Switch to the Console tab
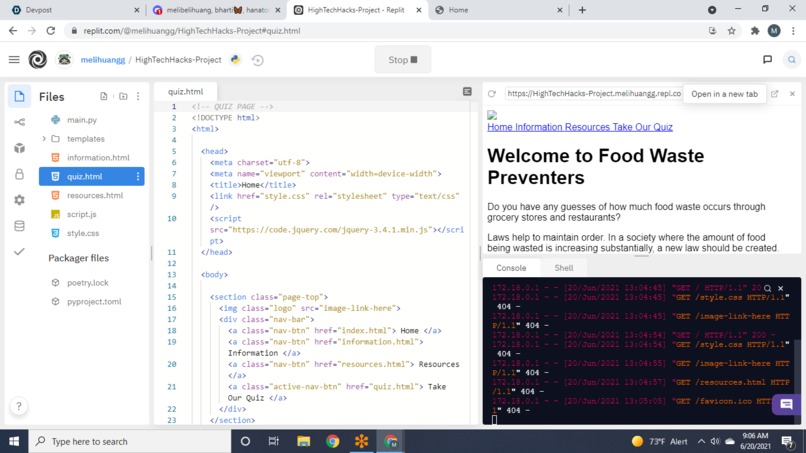This screenshot has width=806, height=453. 511,268
